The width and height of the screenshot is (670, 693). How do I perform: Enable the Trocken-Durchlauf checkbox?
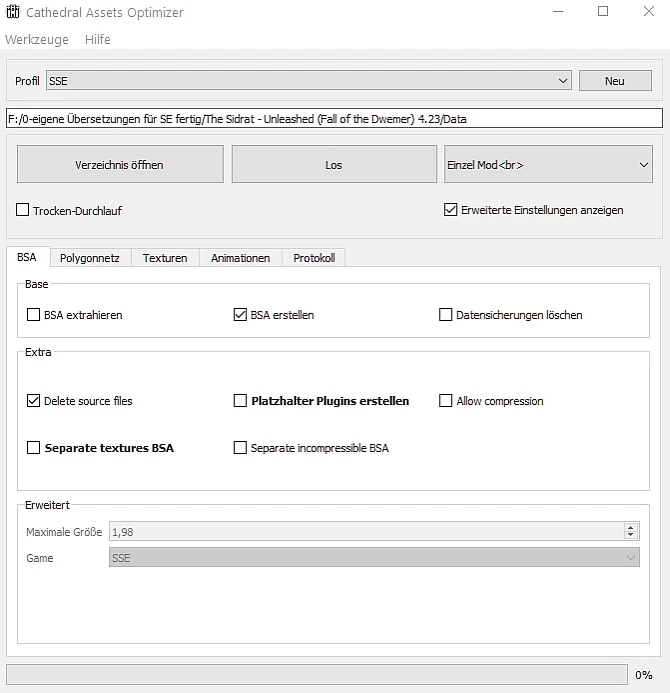(x=23, y=211)
